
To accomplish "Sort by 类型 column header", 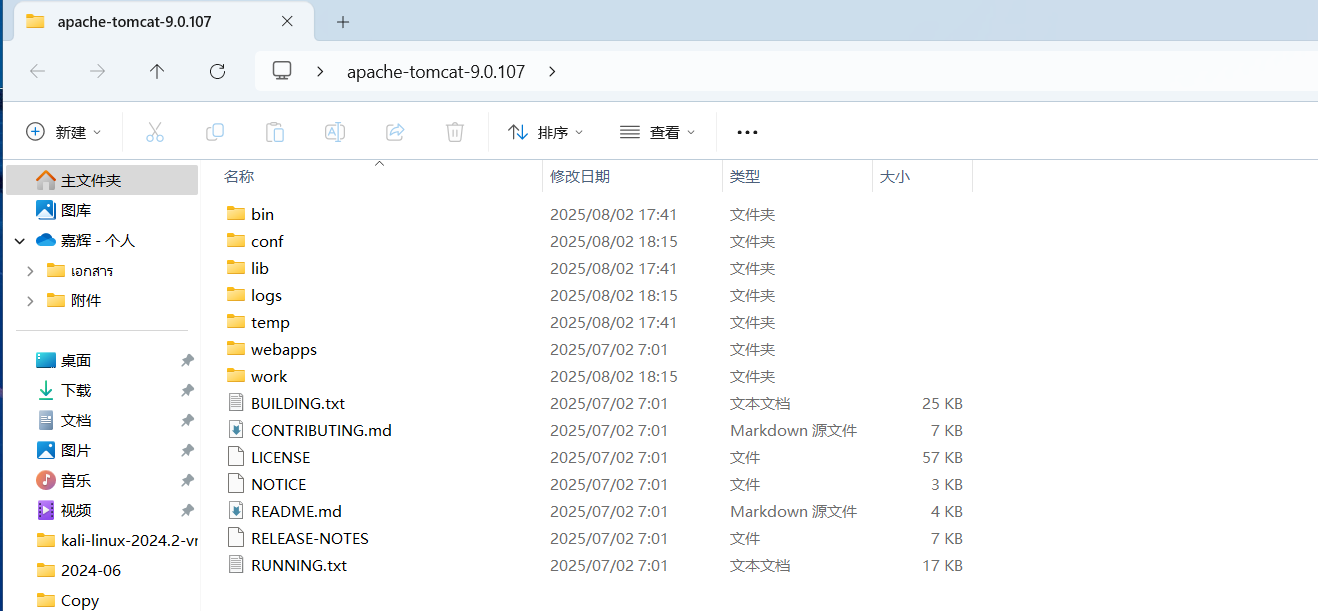I will (x=745, y=176).
